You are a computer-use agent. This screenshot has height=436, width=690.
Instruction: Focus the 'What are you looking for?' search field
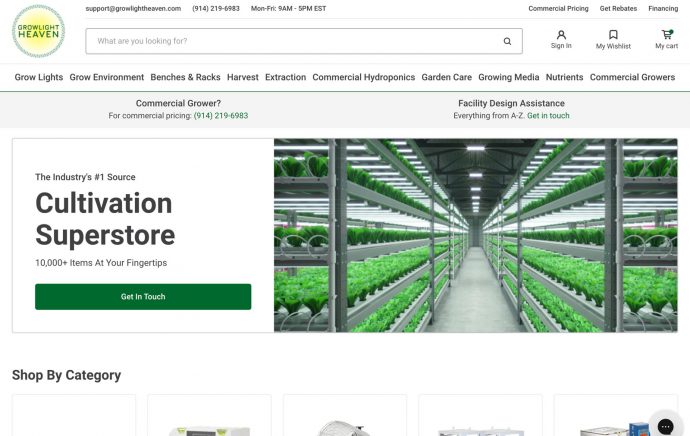(295, 41)
